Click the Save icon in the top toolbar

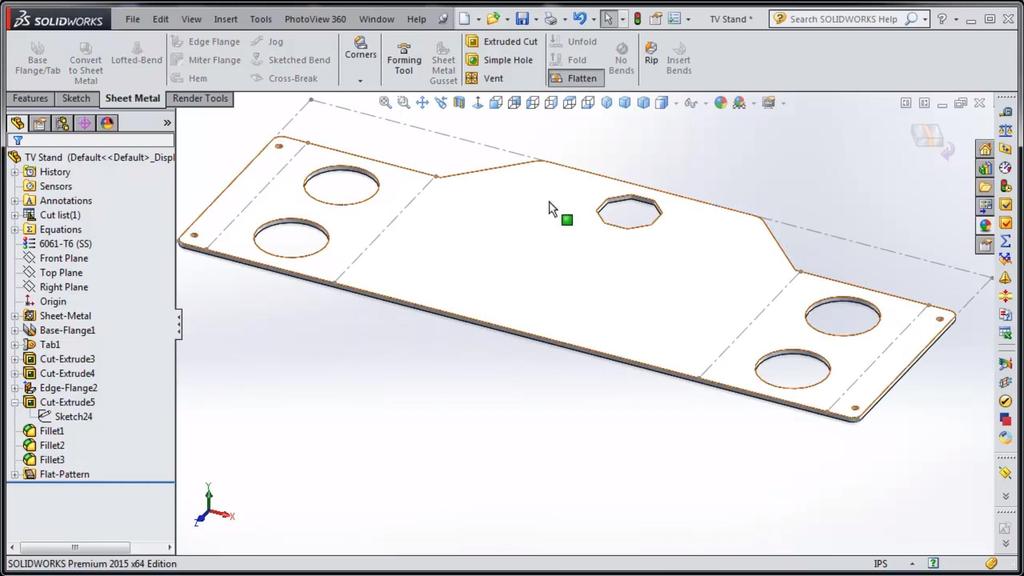point(522,19)
